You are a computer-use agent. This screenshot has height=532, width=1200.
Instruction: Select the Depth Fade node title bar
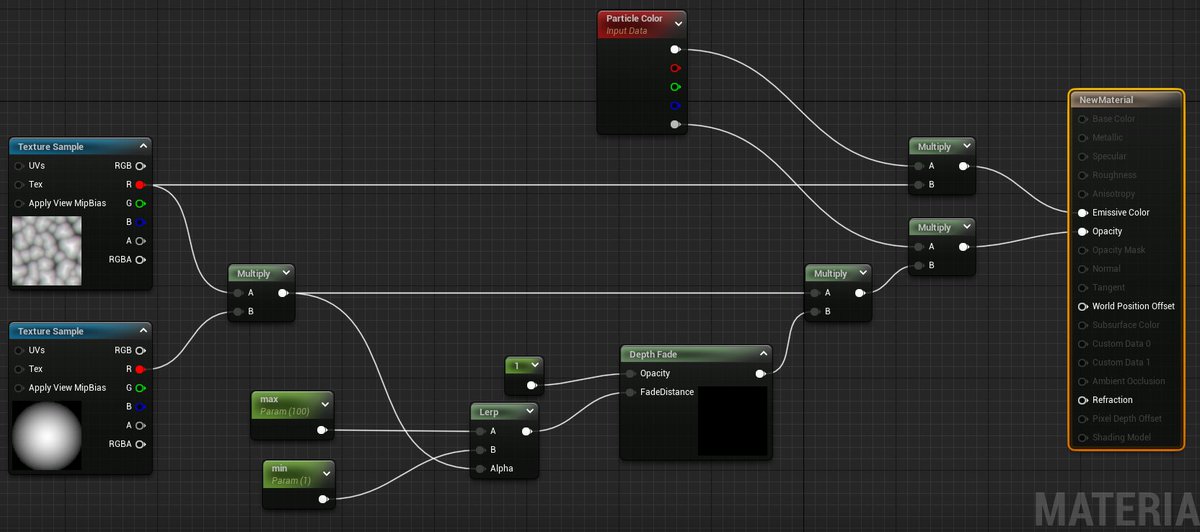696,354
